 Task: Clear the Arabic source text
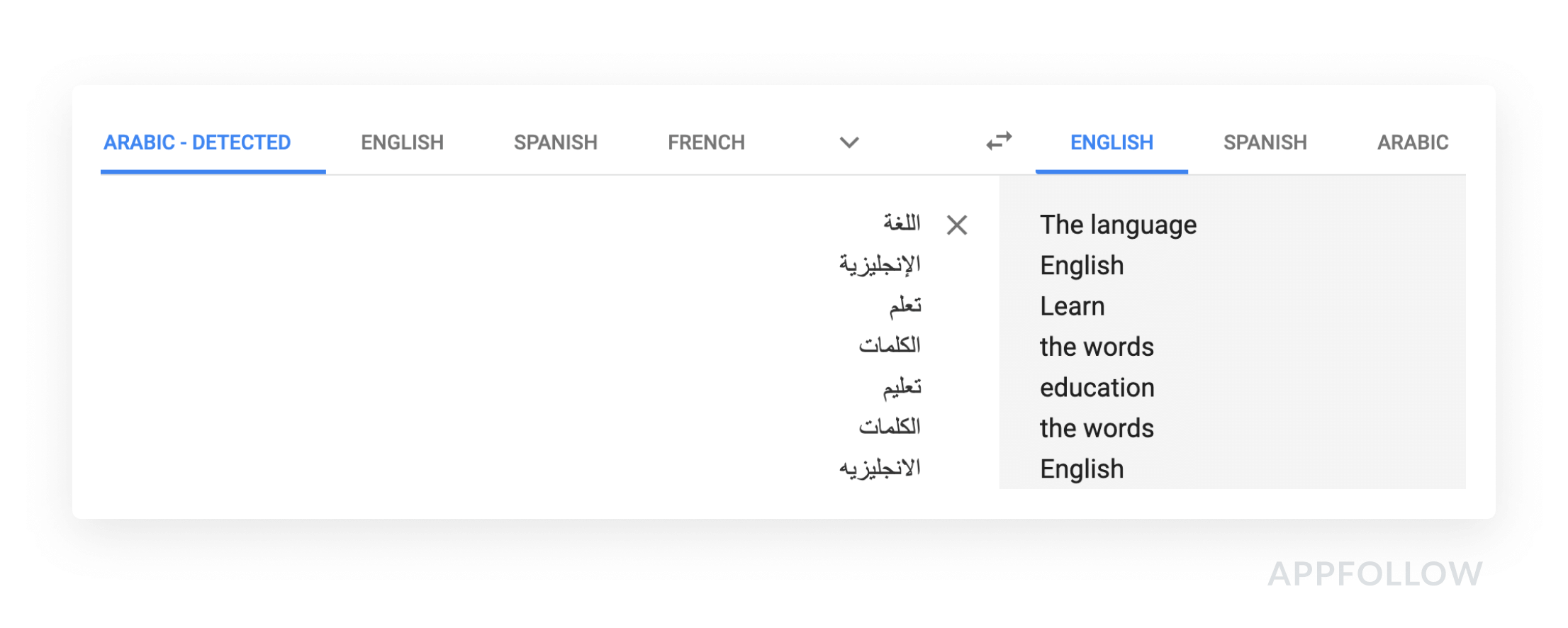957,225
